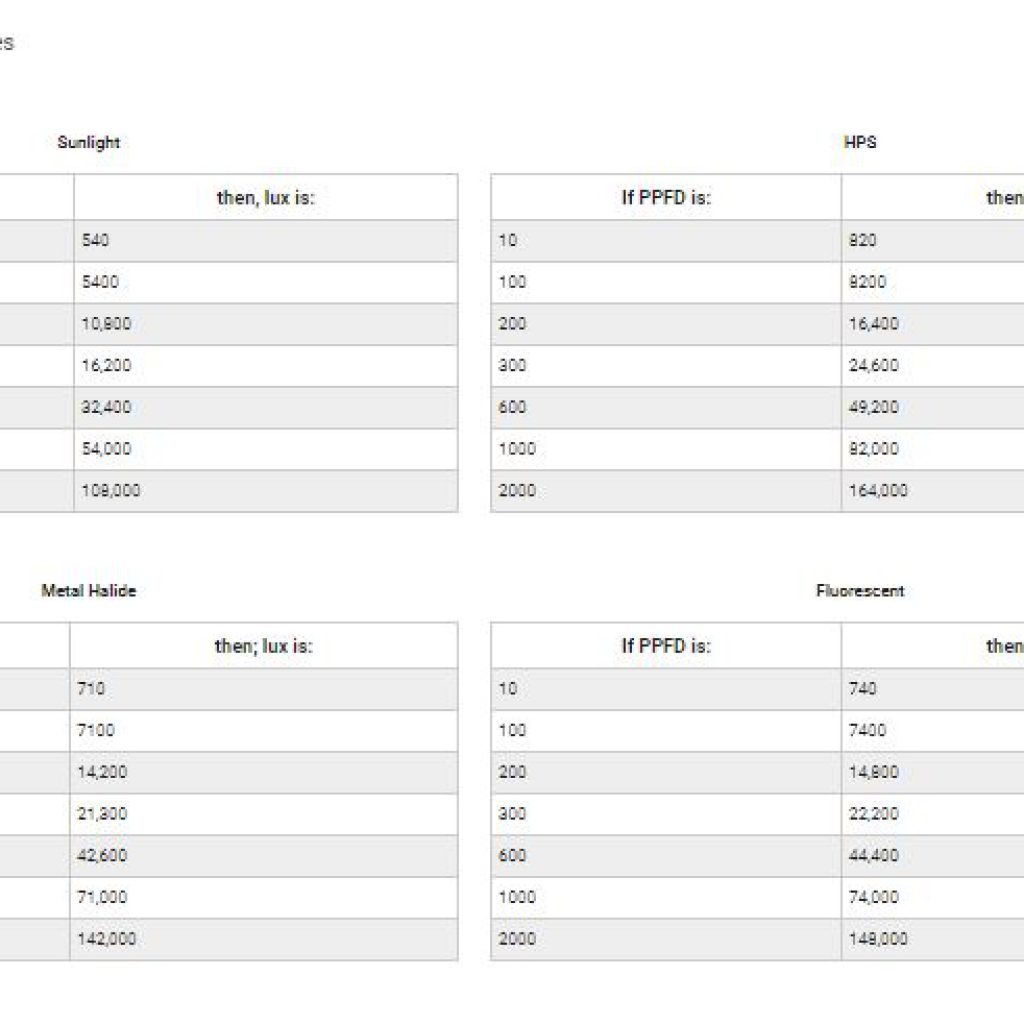Select the "If PPFD is:" header under HPS

click(x=666, y=198)
